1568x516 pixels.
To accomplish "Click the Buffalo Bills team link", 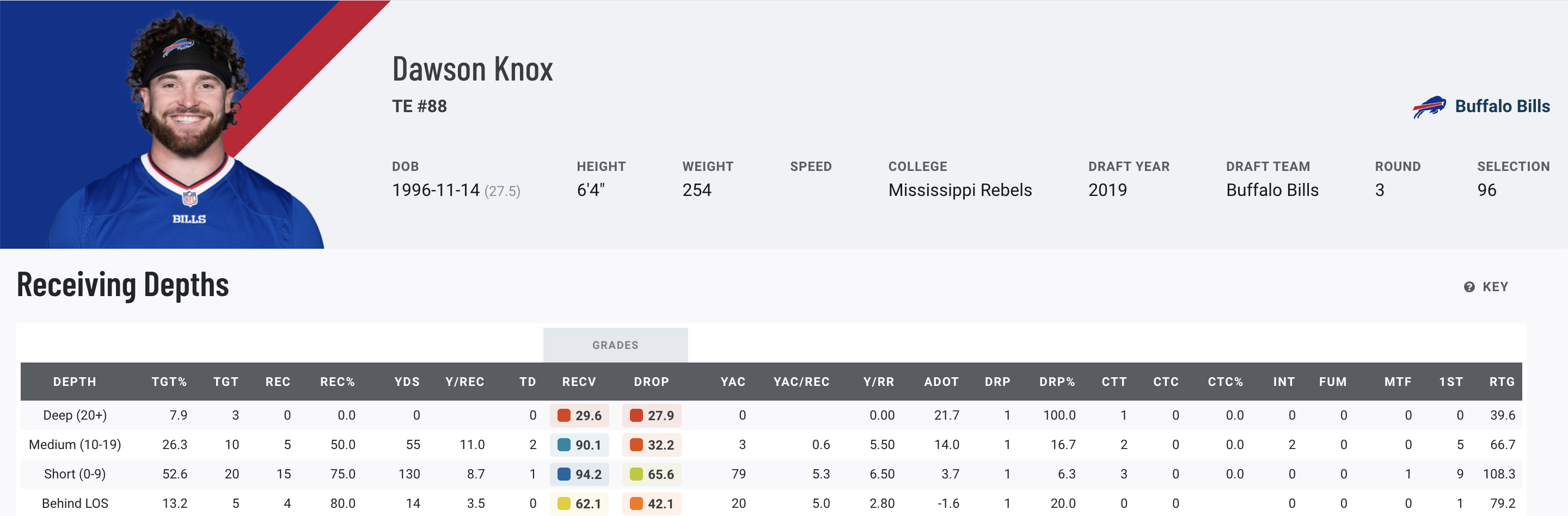I will point(1502,107).
